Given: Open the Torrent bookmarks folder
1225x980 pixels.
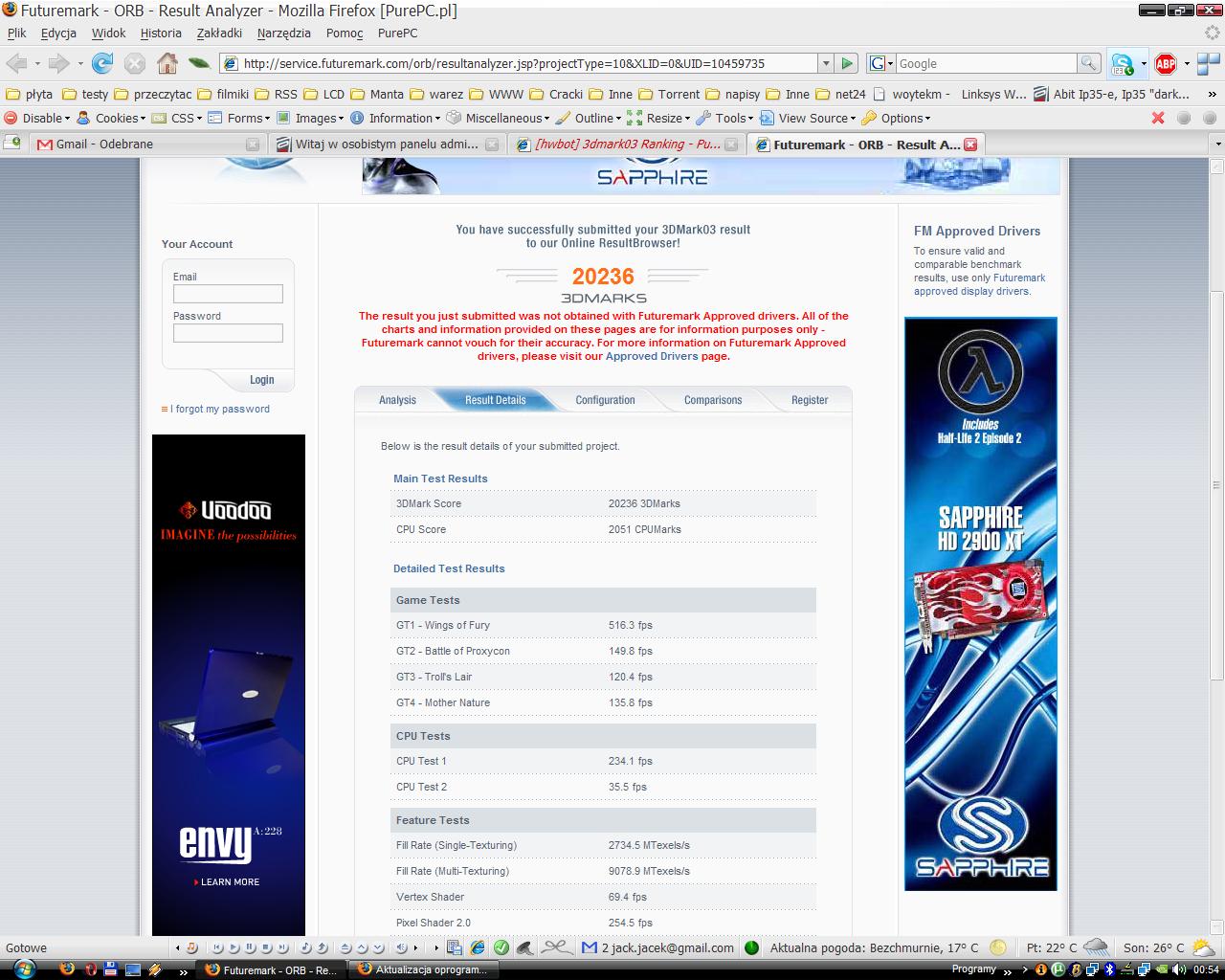Looking at the screenshot, I should click(668, 94).
